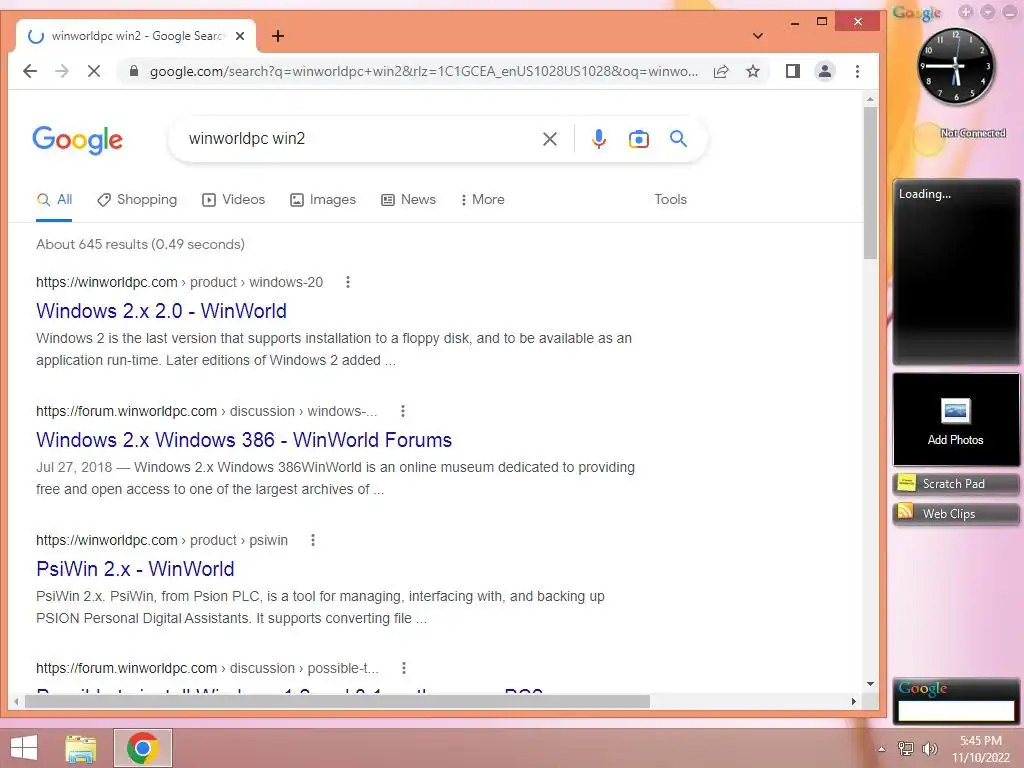Click the Google logo

[78, 140]
